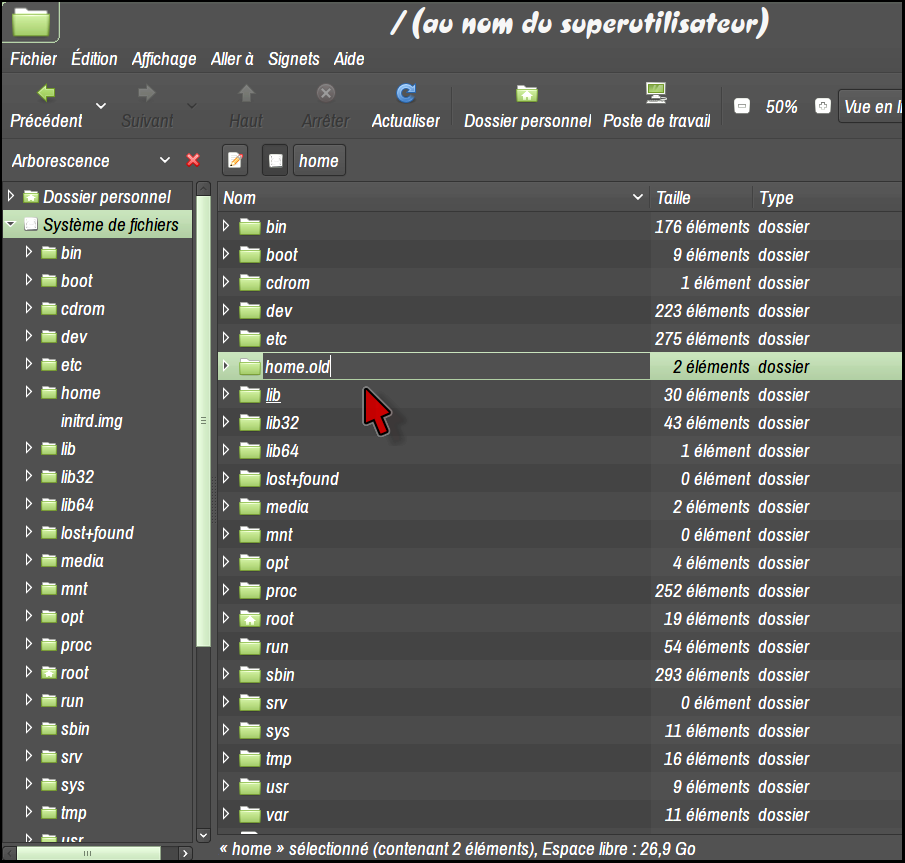Click the zoom out minus icon
The image size is (905, 863).
(741, 106)
